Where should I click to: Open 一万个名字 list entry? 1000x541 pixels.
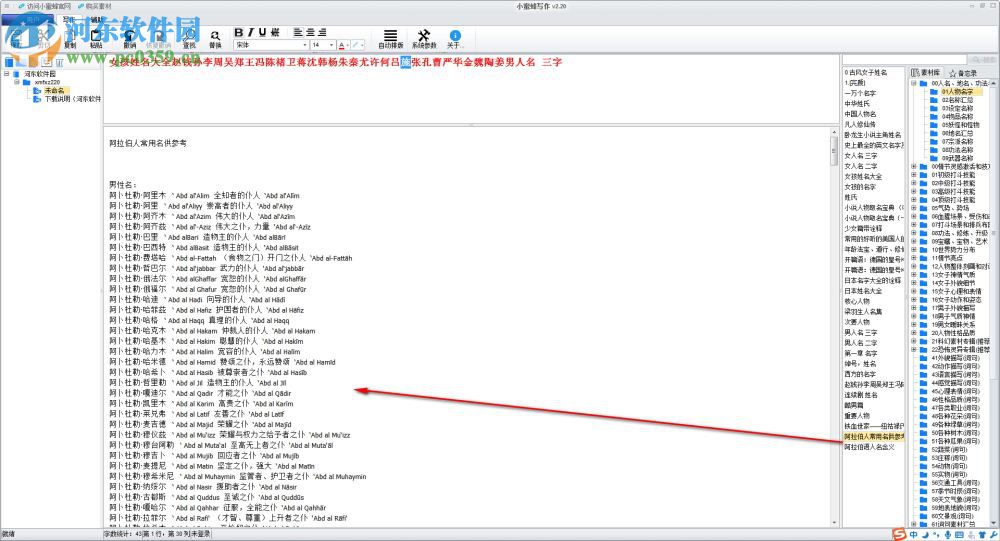pos(861,93)
